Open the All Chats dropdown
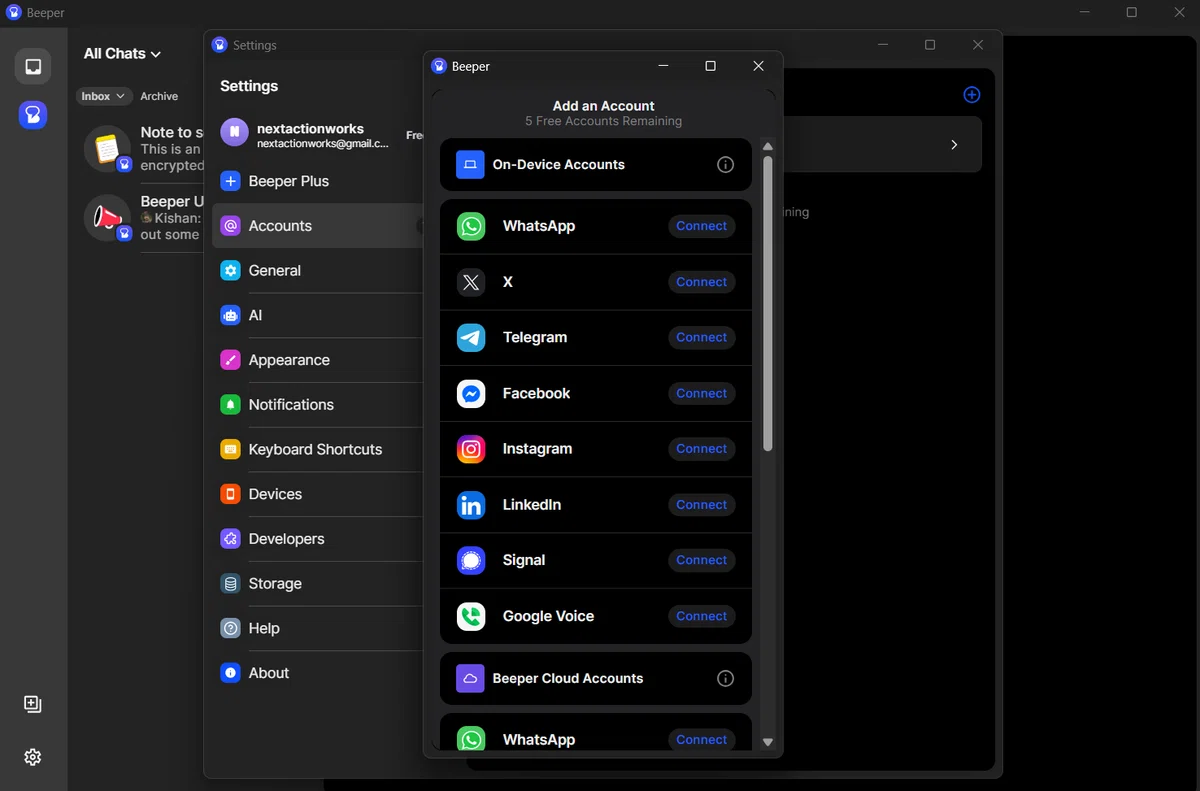The width and height of the screenshot is (1200, 791). (122, 54)
